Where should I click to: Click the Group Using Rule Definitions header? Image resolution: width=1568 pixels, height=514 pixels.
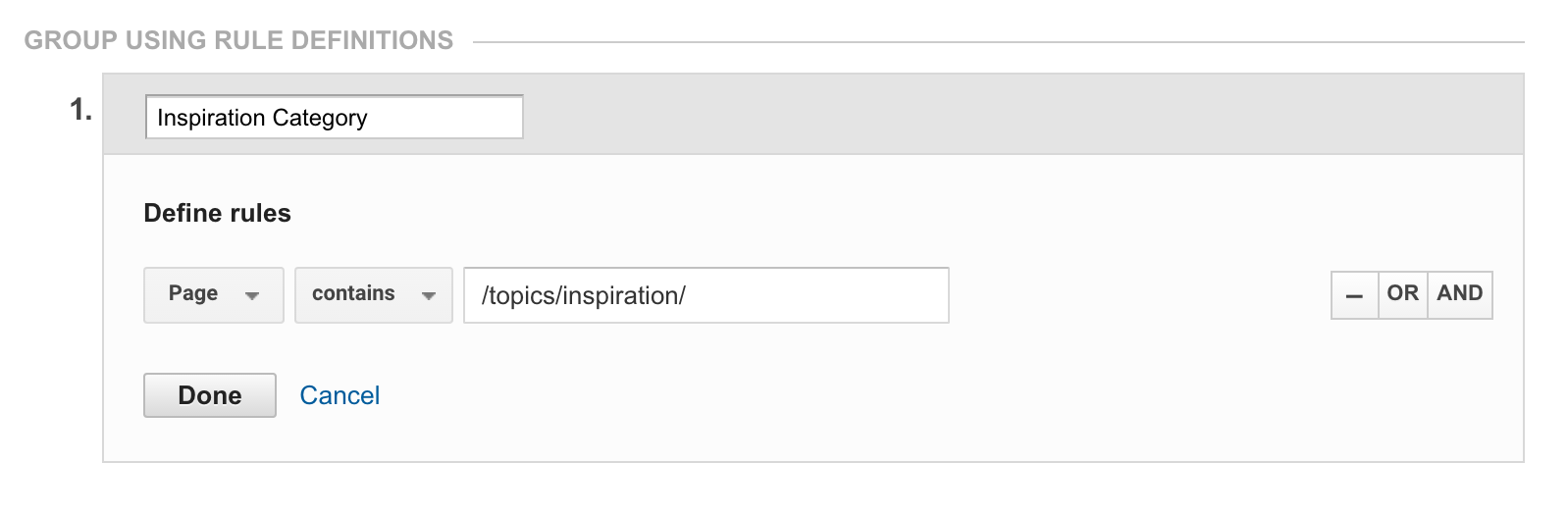239,40
